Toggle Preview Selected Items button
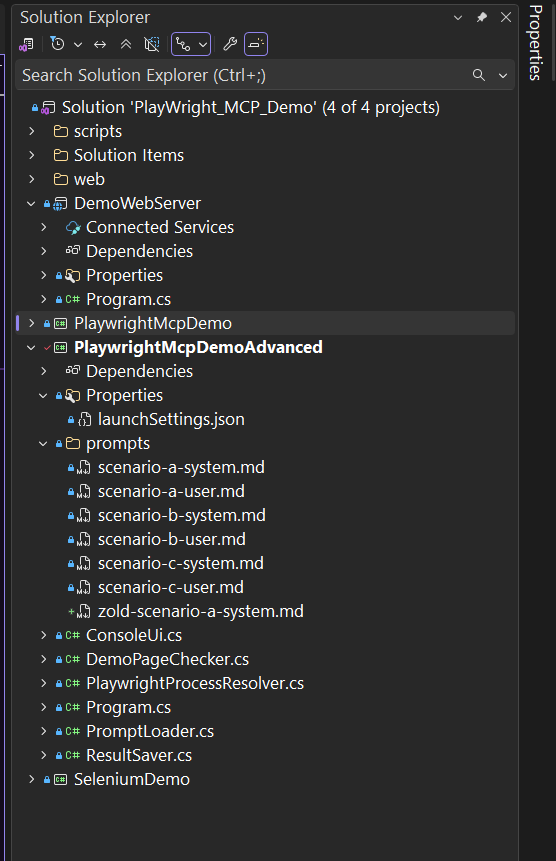The image size is (556, 861). pos(256,44)
